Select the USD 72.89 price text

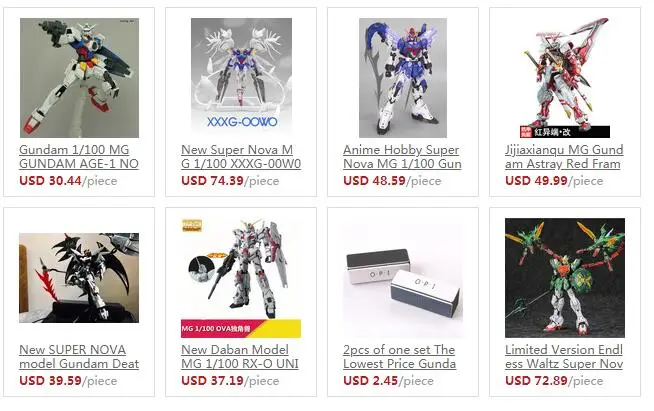[536, 381]
